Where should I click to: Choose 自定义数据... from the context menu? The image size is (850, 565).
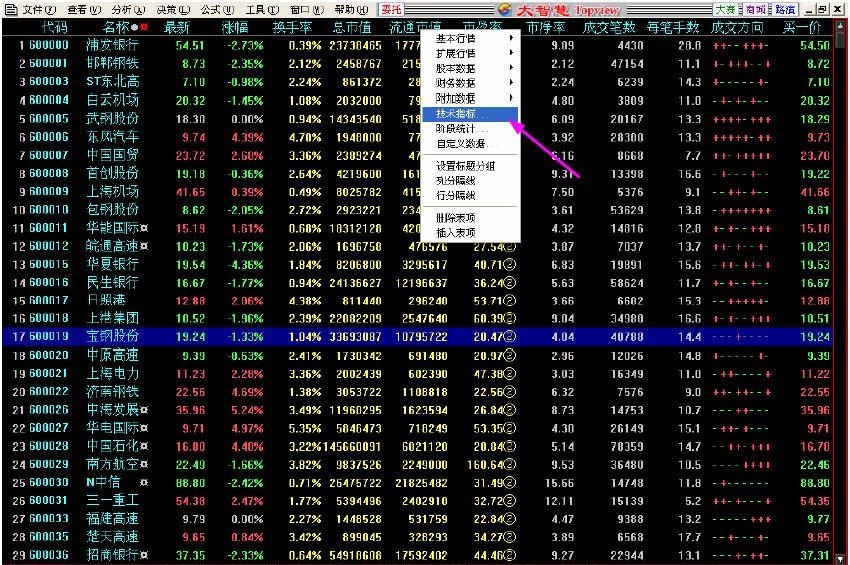coord(470,144)
